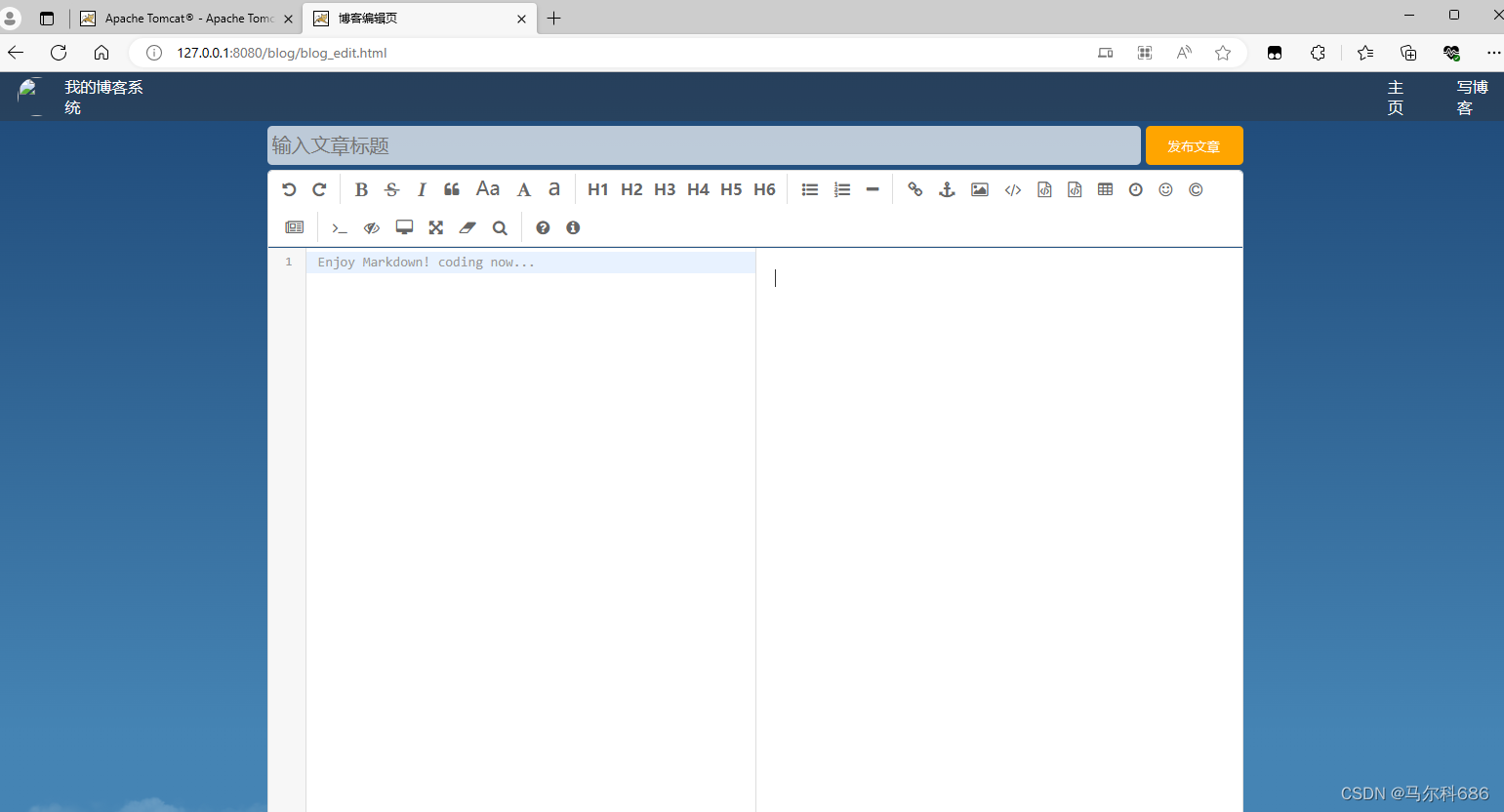Open a new browser tab
The width and height of the screenshot is (1504, 812).
[x=554, y=19]
